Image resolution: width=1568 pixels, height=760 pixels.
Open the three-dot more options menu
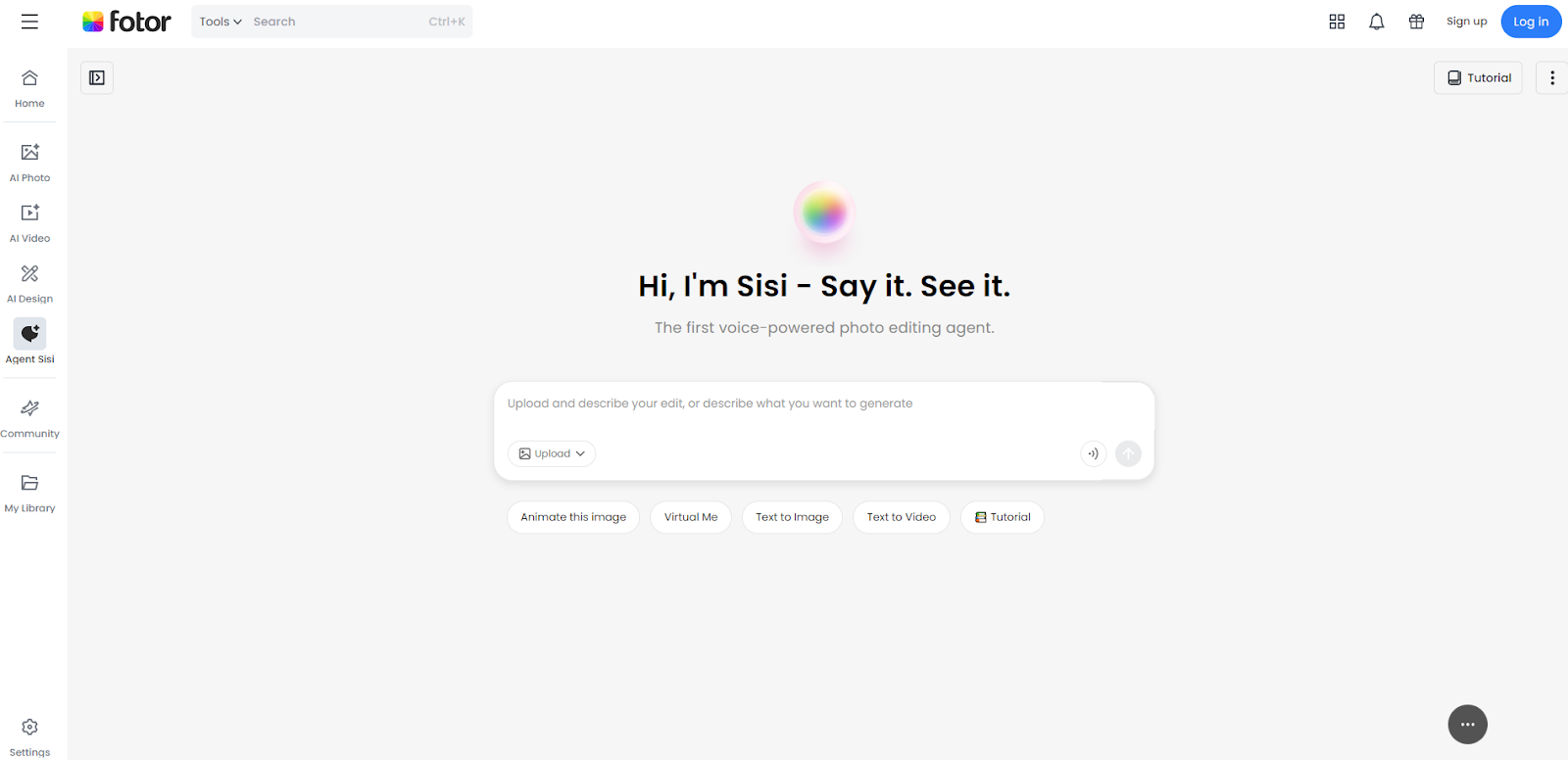(x=1551, y=77)
